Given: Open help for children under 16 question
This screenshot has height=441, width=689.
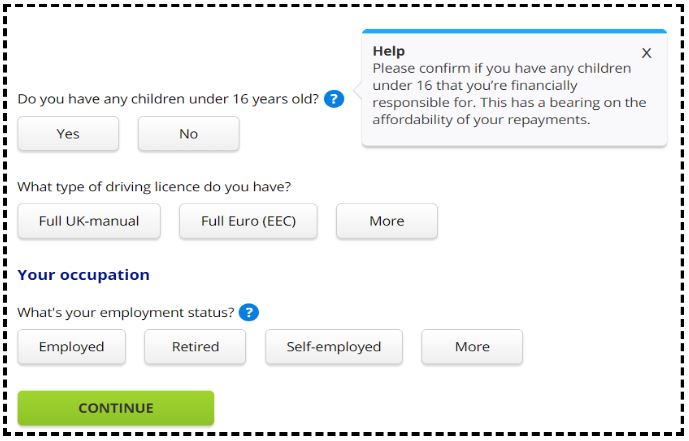Looking at the screenshot, I should click(334, 99).
